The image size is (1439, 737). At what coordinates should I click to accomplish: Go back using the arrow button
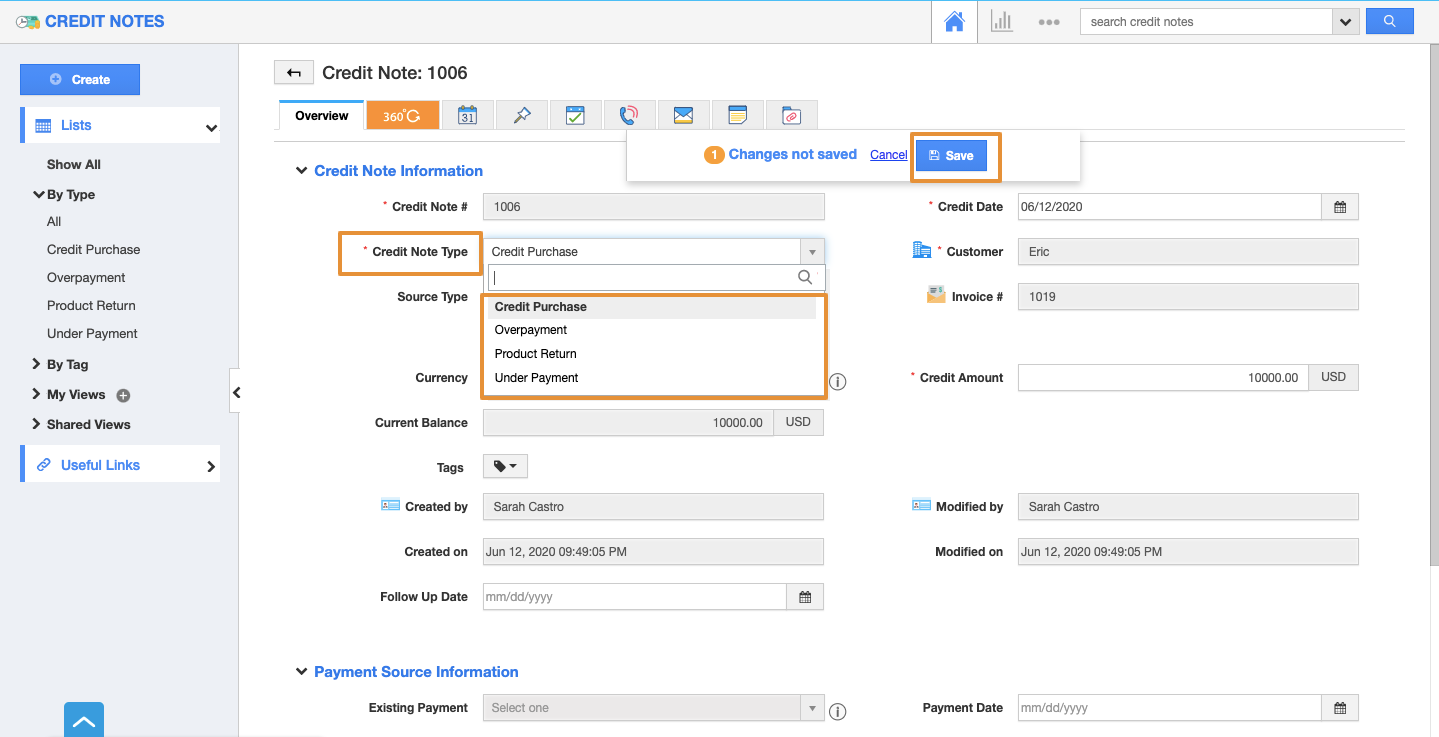coord(293,72)
